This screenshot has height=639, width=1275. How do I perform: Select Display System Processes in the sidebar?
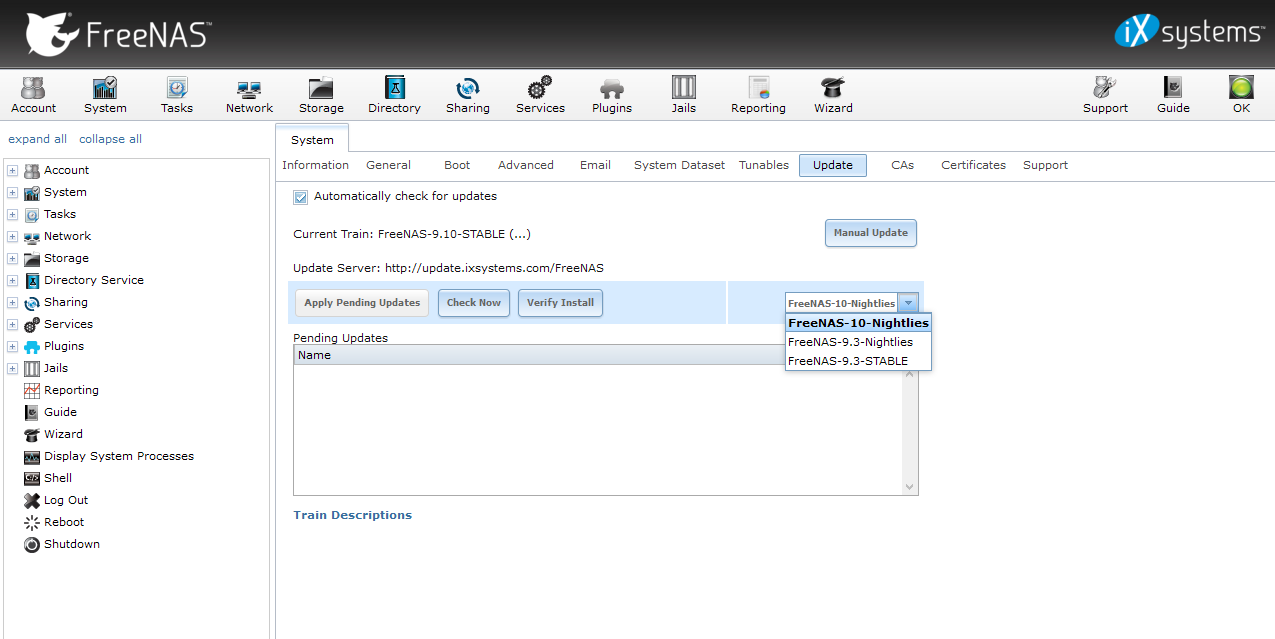pyautogui.click(x=119, y=456)
